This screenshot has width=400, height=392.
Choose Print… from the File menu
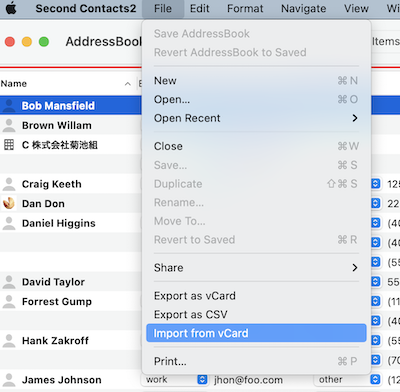pos(256,361)
